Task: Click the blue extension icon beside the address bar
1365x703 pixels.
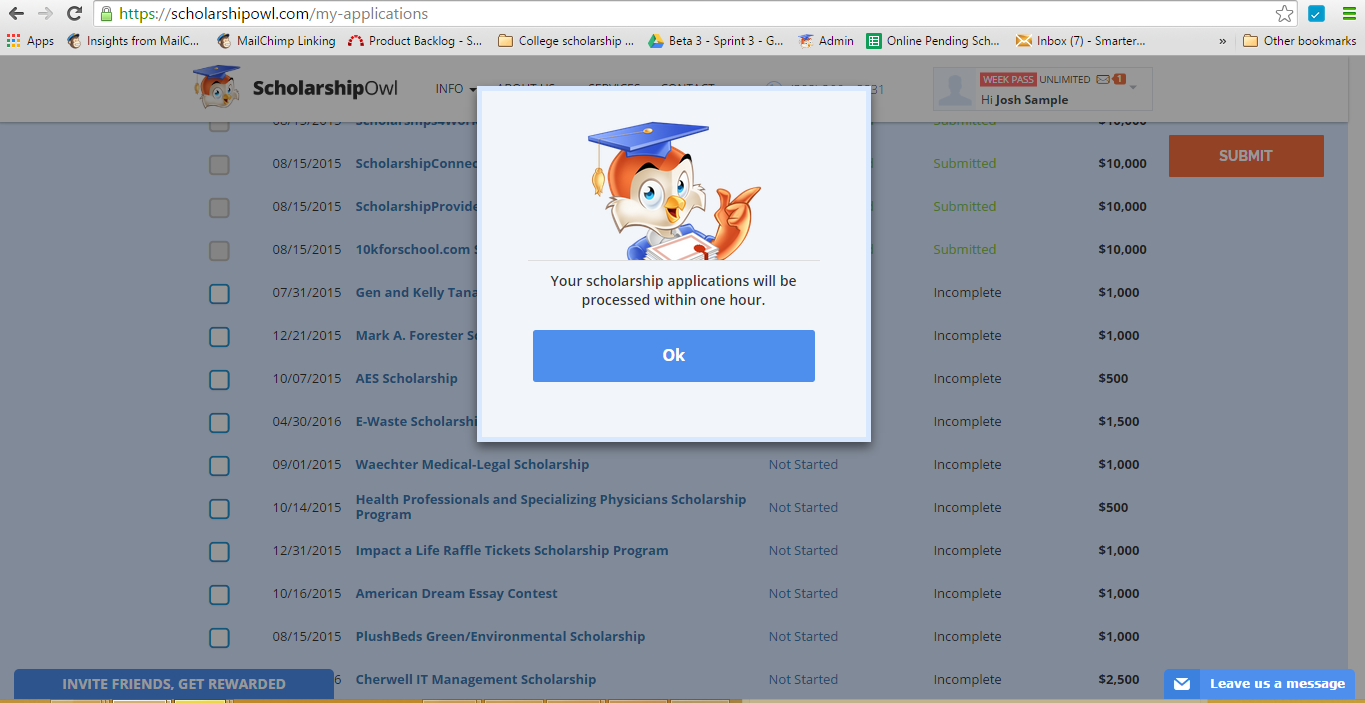Action: point(1314,15)
